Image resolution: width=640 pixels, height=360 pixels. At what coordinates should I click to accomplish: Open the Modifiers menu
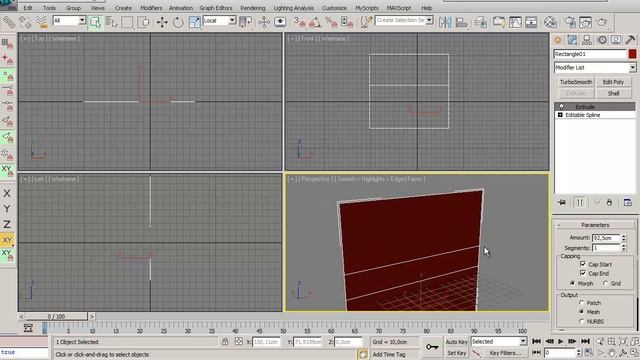(x=151, y=8)
